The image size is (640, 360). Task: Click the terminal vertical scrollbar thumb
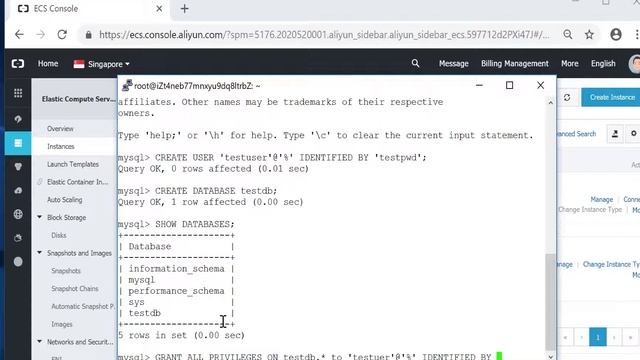coord(550,302)
